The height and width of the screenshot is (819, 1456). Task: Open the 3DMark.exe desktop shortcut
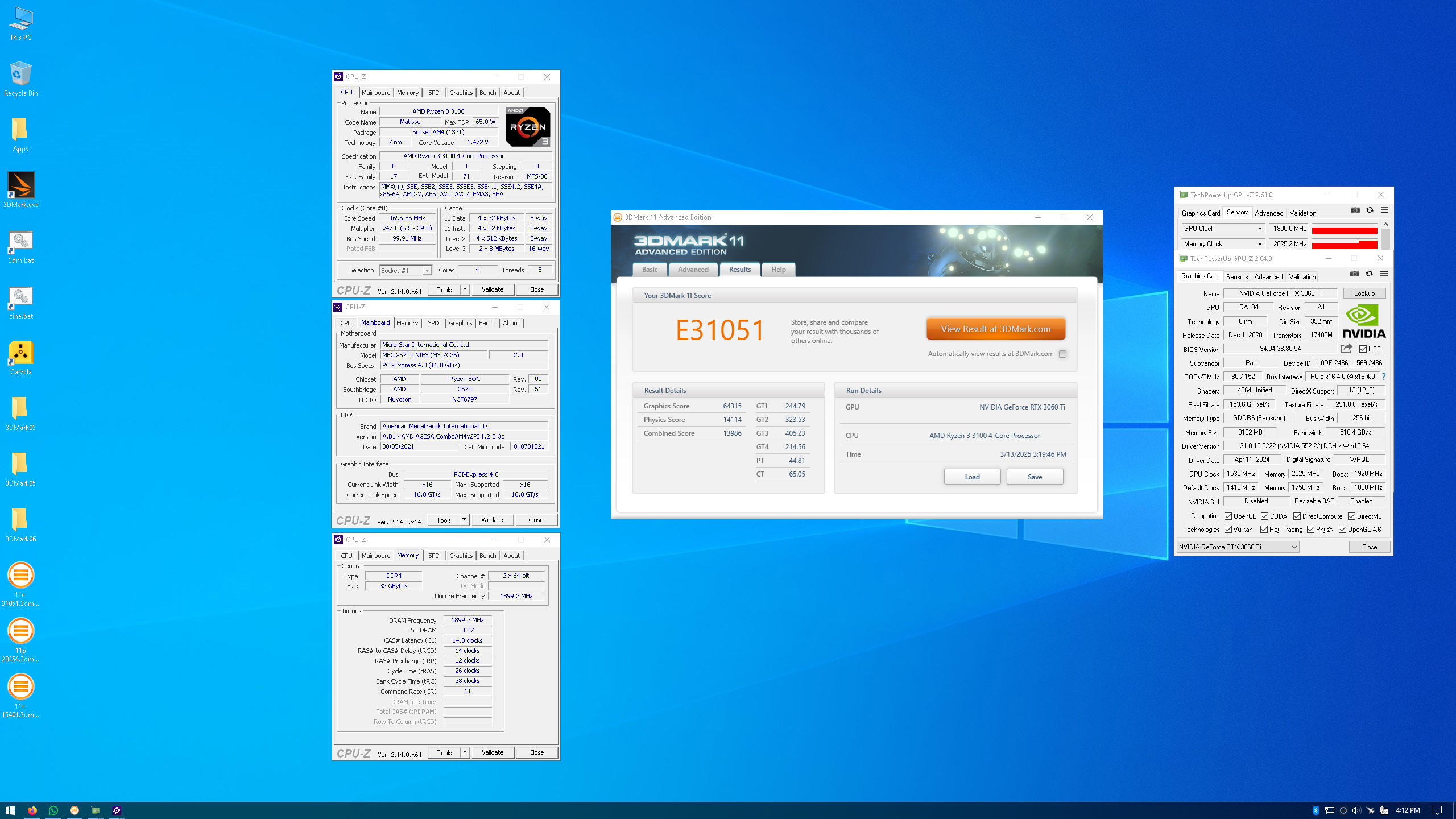(x=20, y=190)
